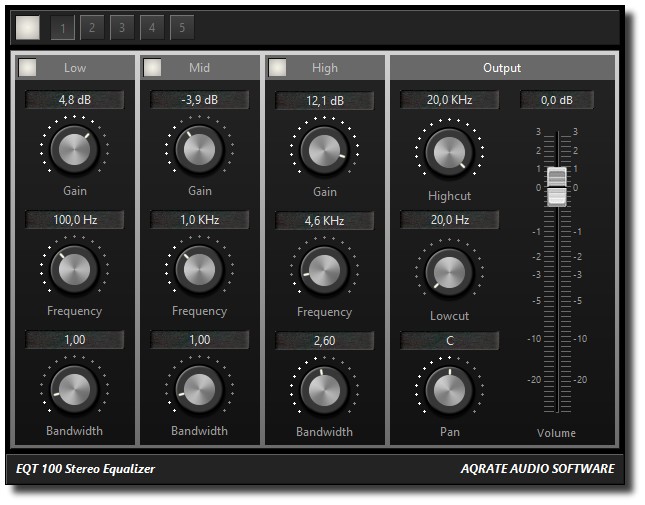The width and height of the screenshot is (645, 505).
Task: Click the Mid band bandwidth value field
Action: [200, 340]
